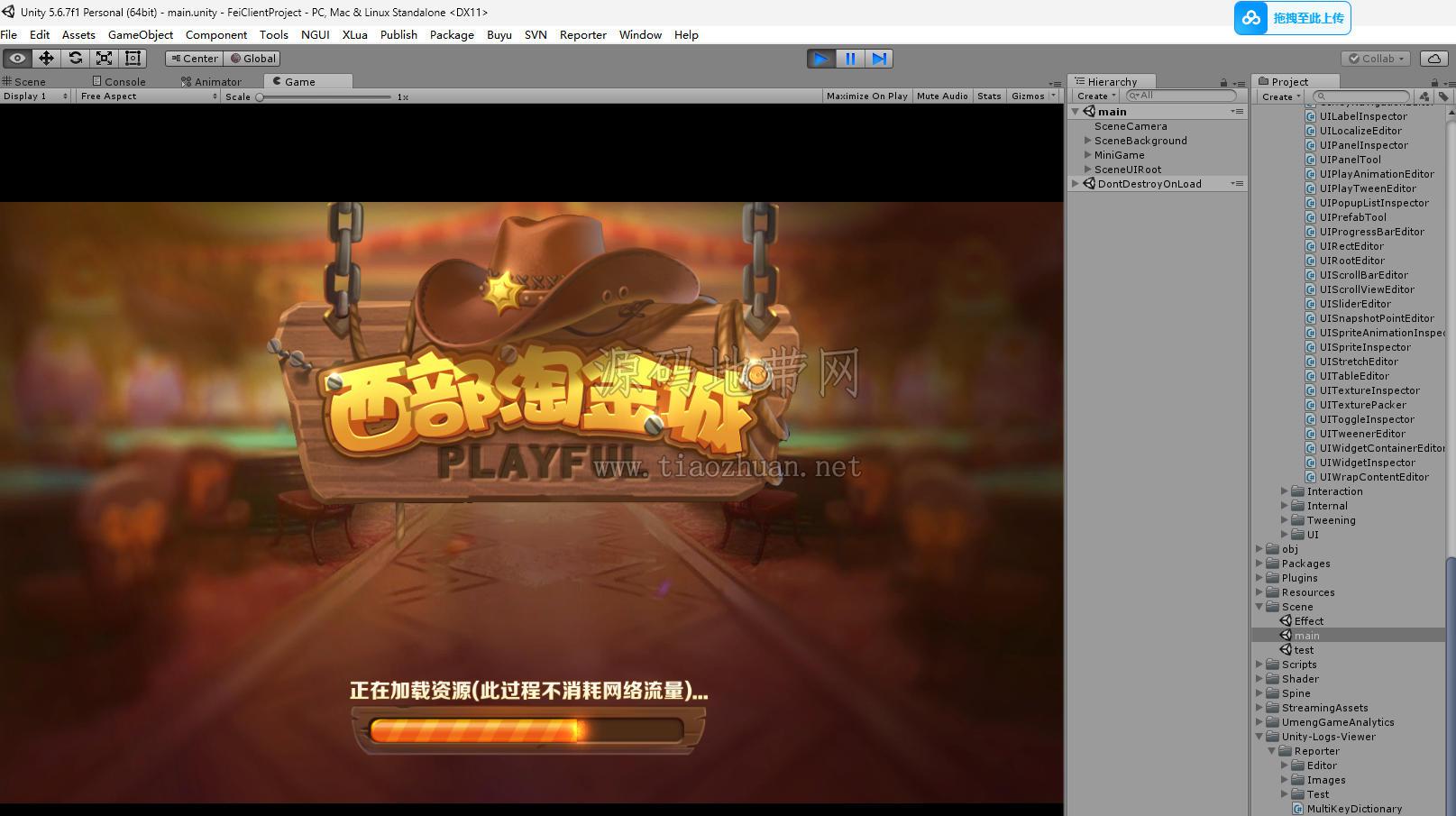Toggle pivot mode Center button
Image resolution: width=1456 pixels, height=816 pixels.
pos(194,59)
